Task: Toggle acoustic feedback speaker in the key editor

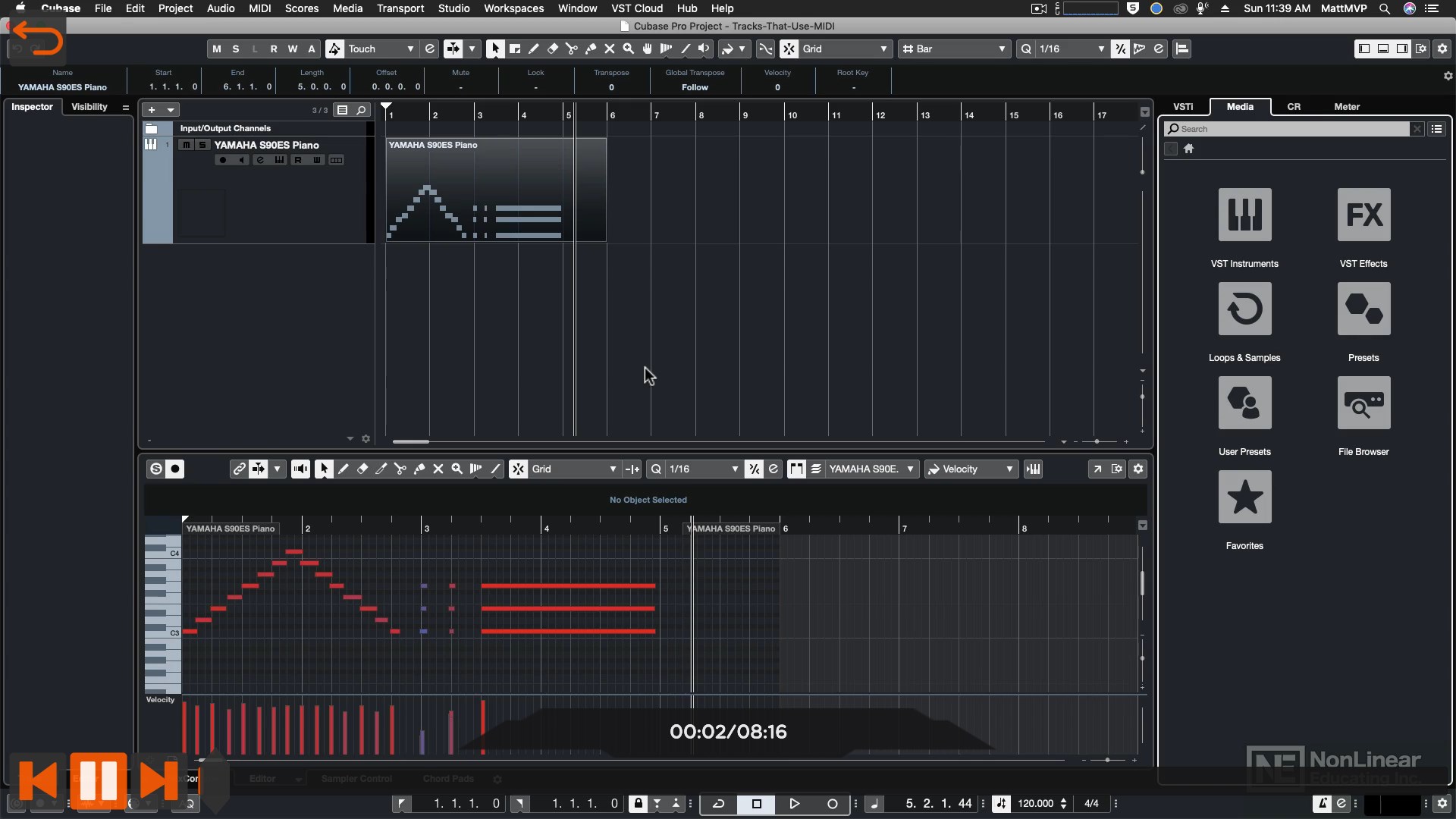Action: click(x=300, y=469)
